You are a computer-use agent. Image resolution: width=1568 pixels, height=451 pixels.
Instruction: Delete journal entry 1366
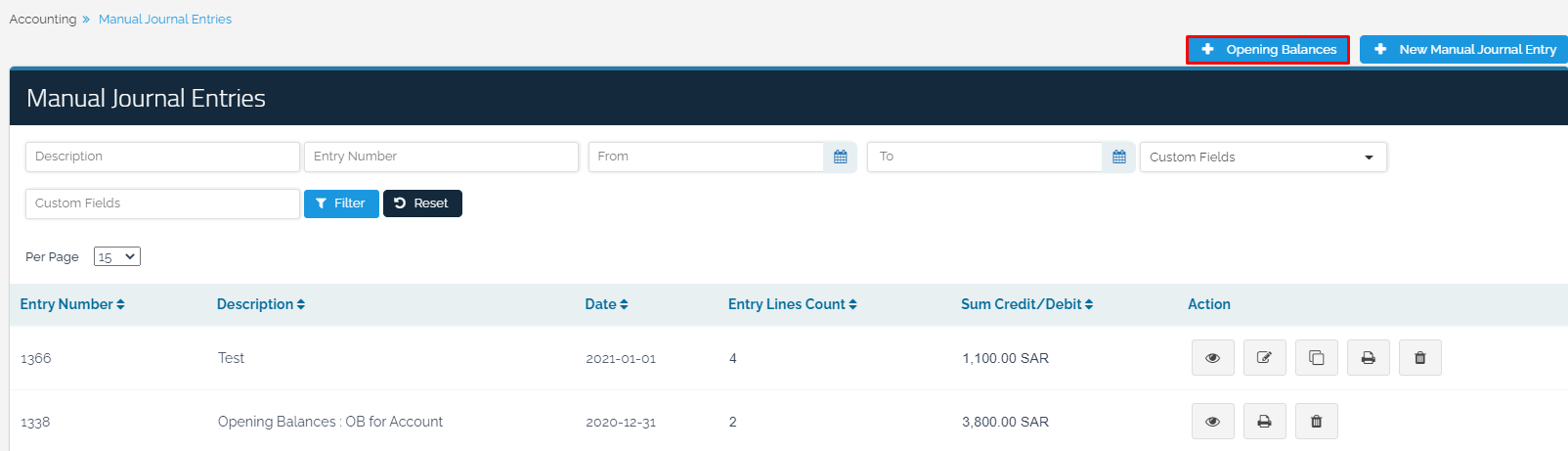[1419, 358]
